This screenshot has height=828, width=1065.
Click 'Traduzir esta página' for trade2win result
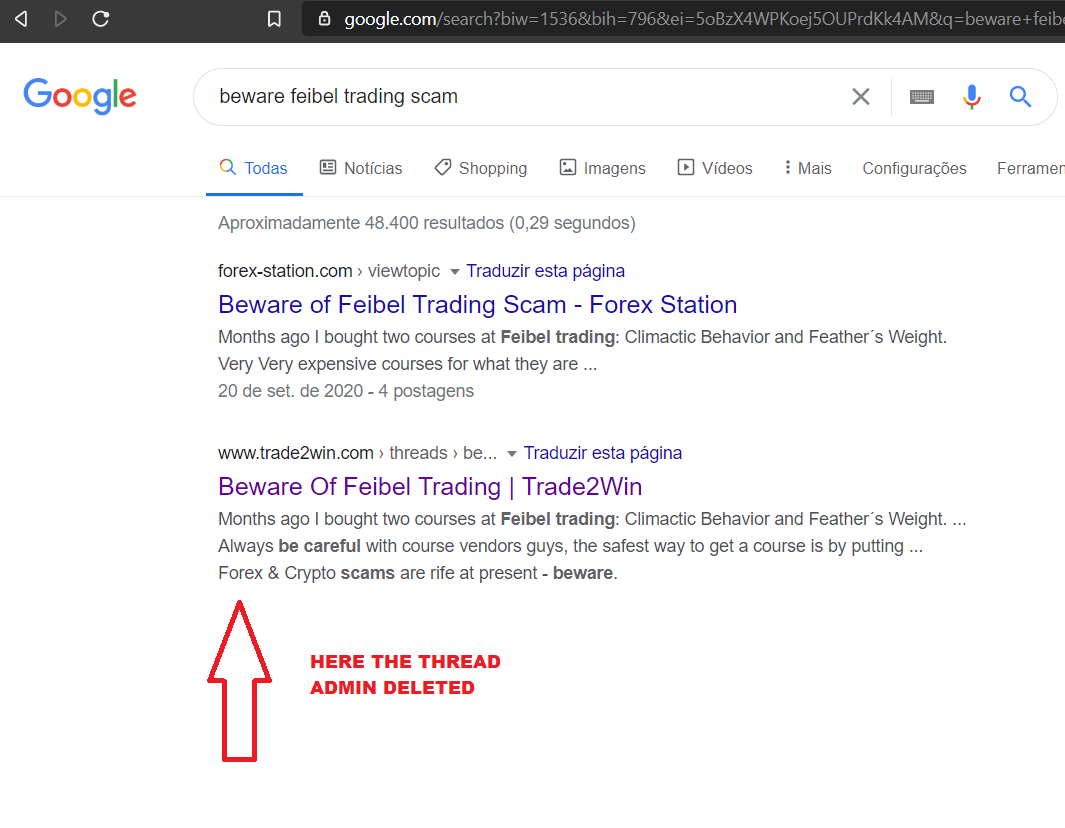click(602, 453)
